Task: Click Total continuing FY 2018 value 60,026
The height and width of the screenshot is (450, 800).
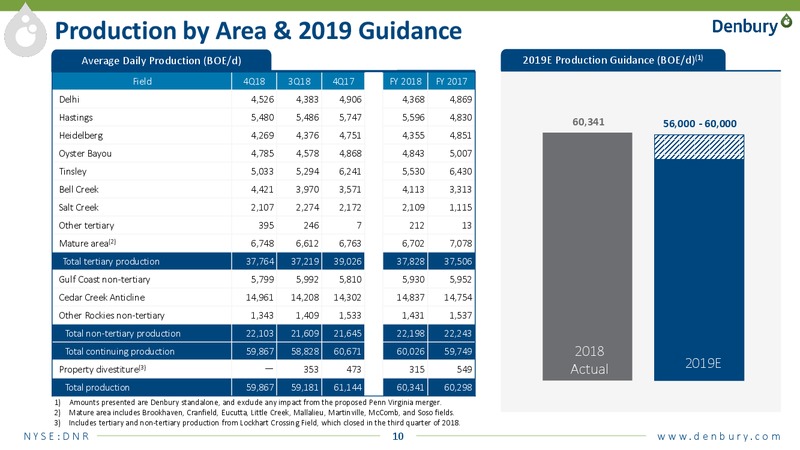Action: 411,352
